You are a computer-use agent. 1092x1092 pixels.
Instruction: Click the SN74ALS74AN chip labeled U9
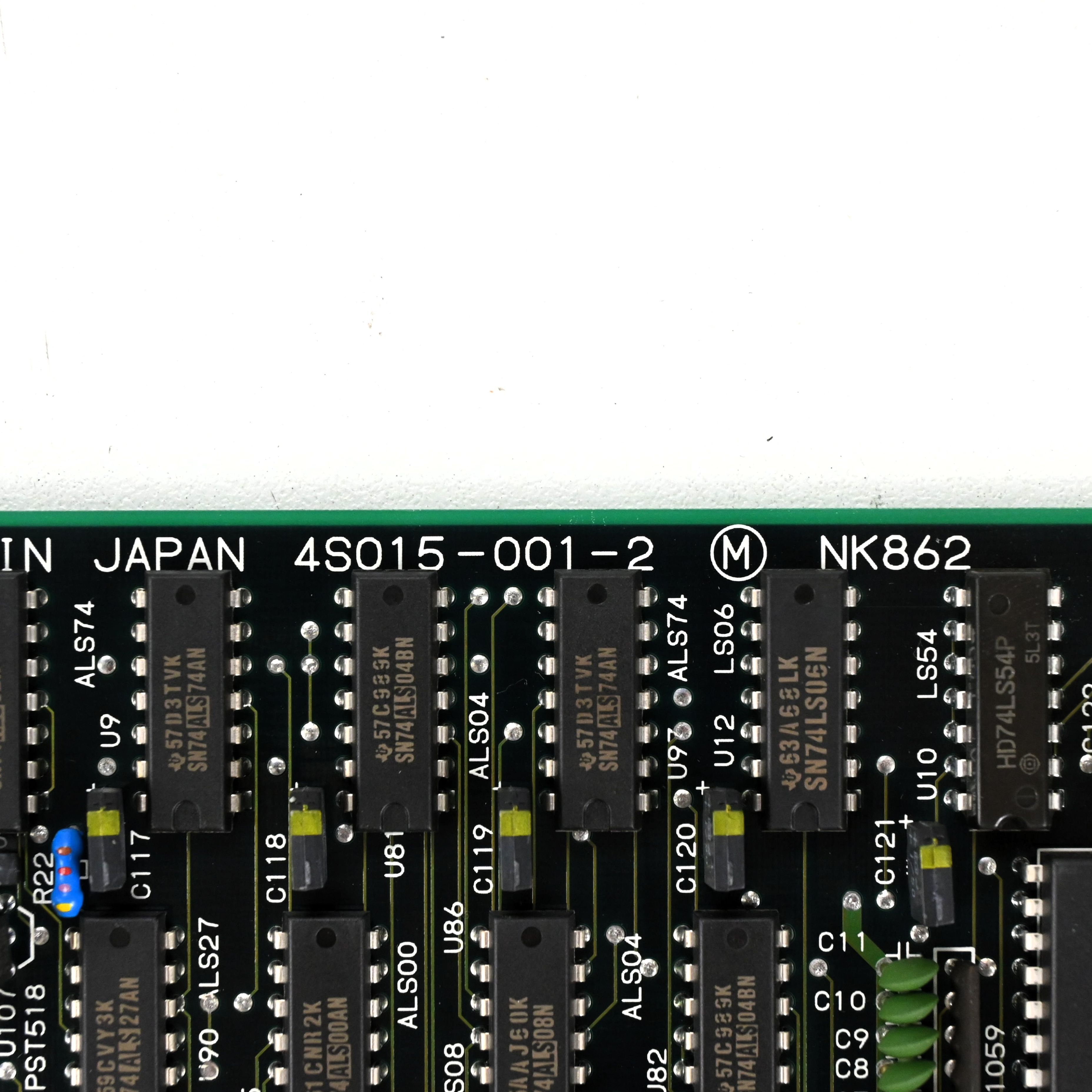tap(189, 700)
